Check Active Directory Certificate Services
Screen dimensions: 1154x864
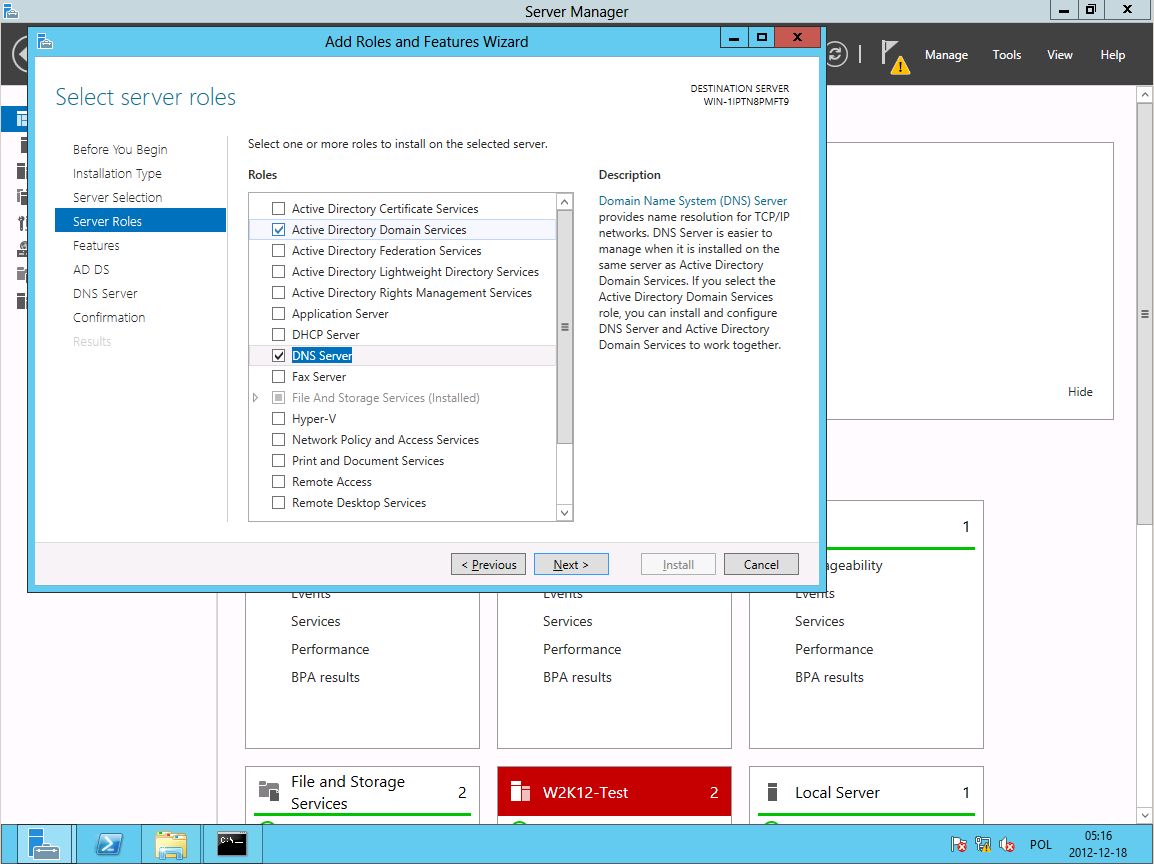point(278,208)
